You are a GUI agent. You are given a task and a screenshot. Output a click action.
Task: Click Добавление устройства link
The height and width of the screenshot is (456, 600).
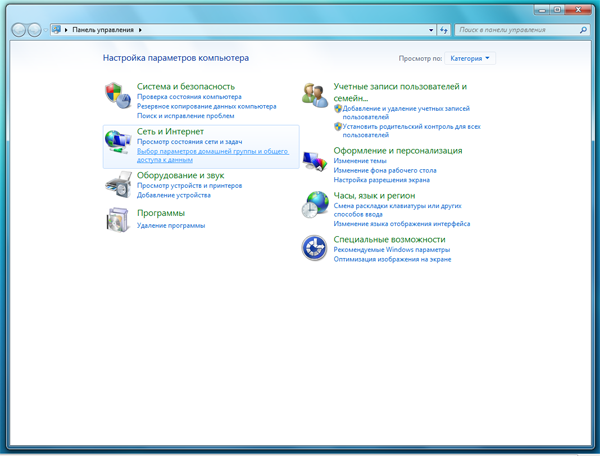coord(174,195)
